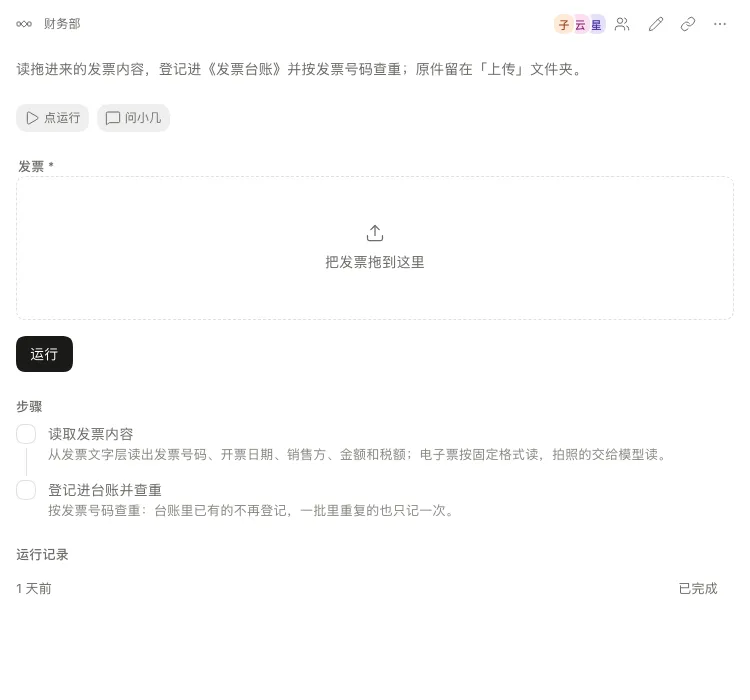Click the 已完成 status label
This screenshot has width=750, height=700.
(x=698, y=589)
